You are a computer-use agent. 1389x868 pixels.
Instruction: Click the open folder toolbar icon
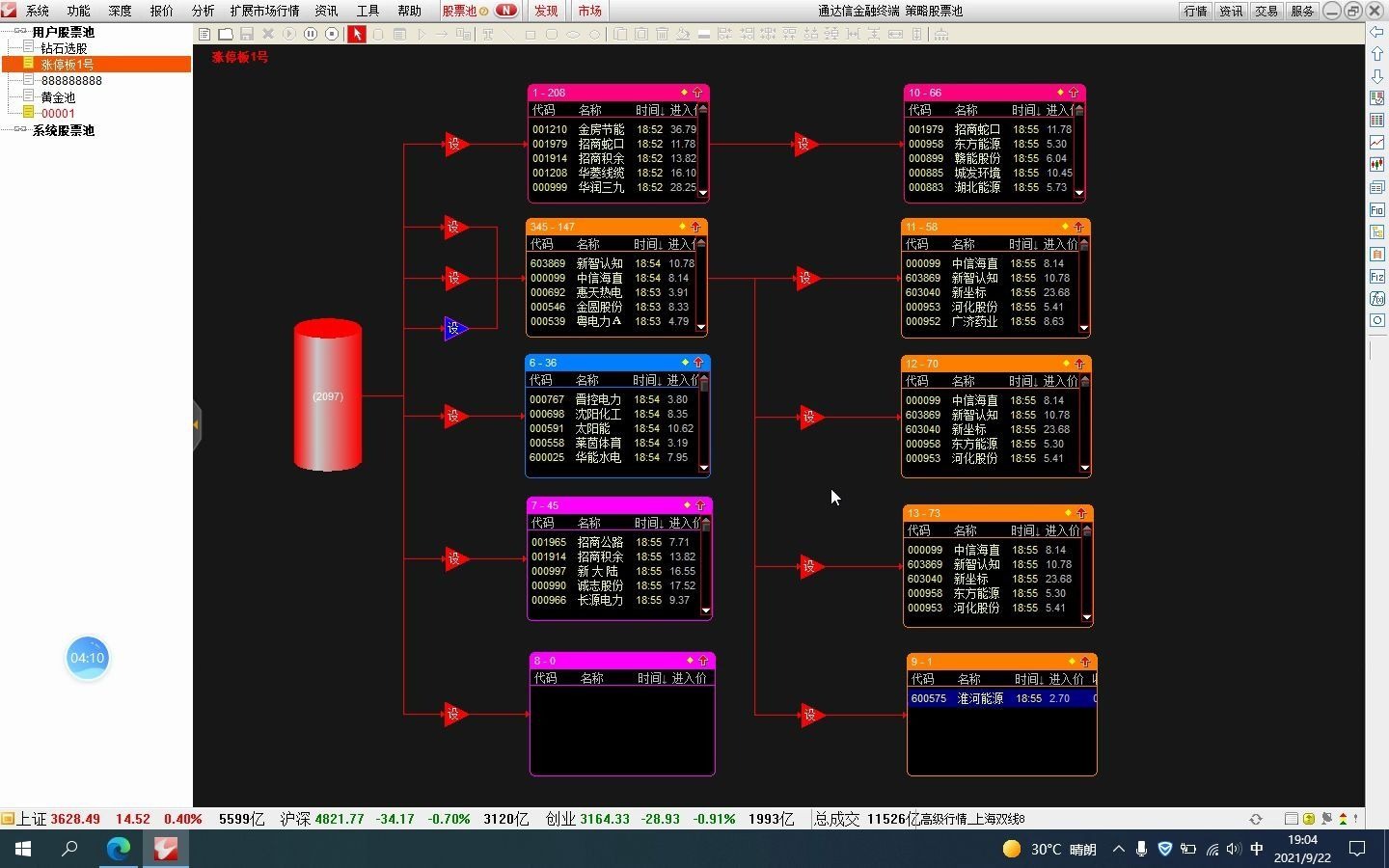[x=226, y=34]
